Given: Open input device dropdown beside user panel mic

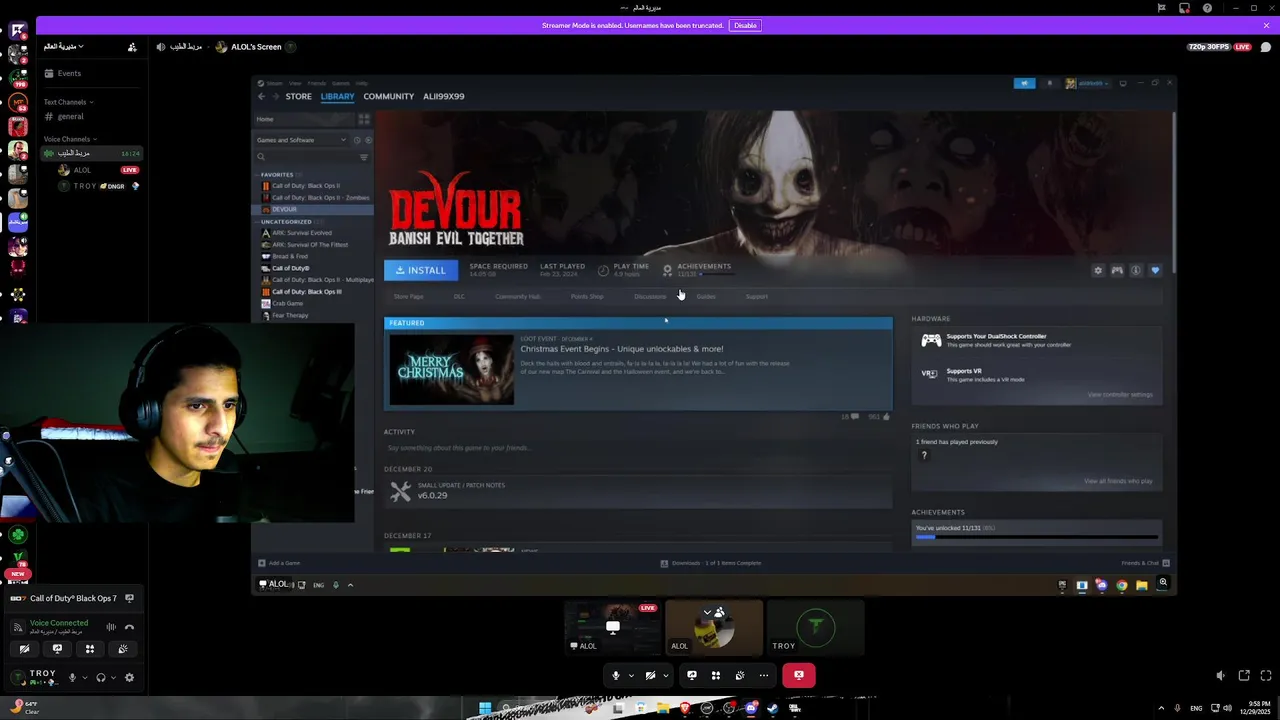Looking at the screenshot, I should 84,678.
